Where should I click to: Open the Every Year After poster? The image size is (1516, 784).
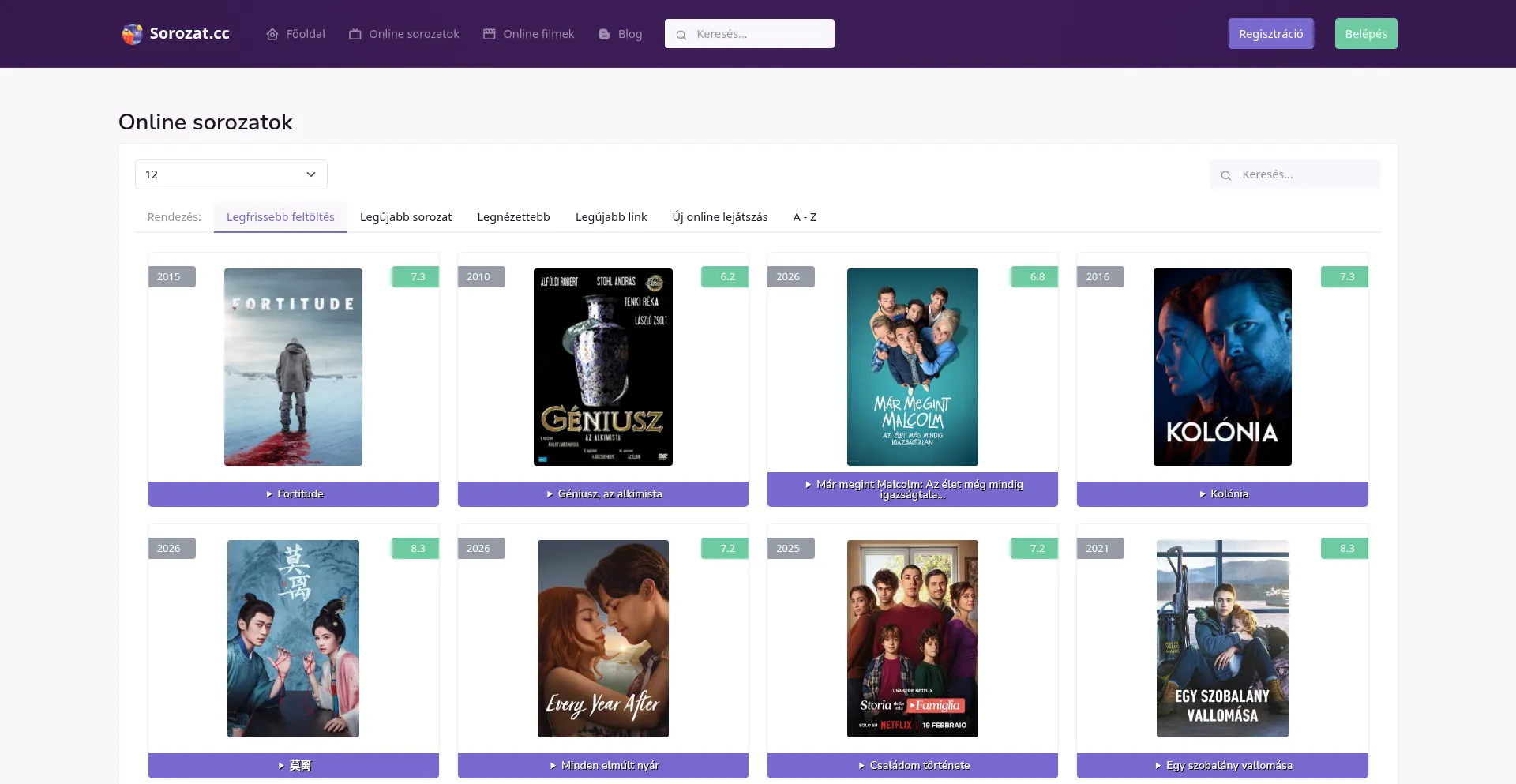603,639
